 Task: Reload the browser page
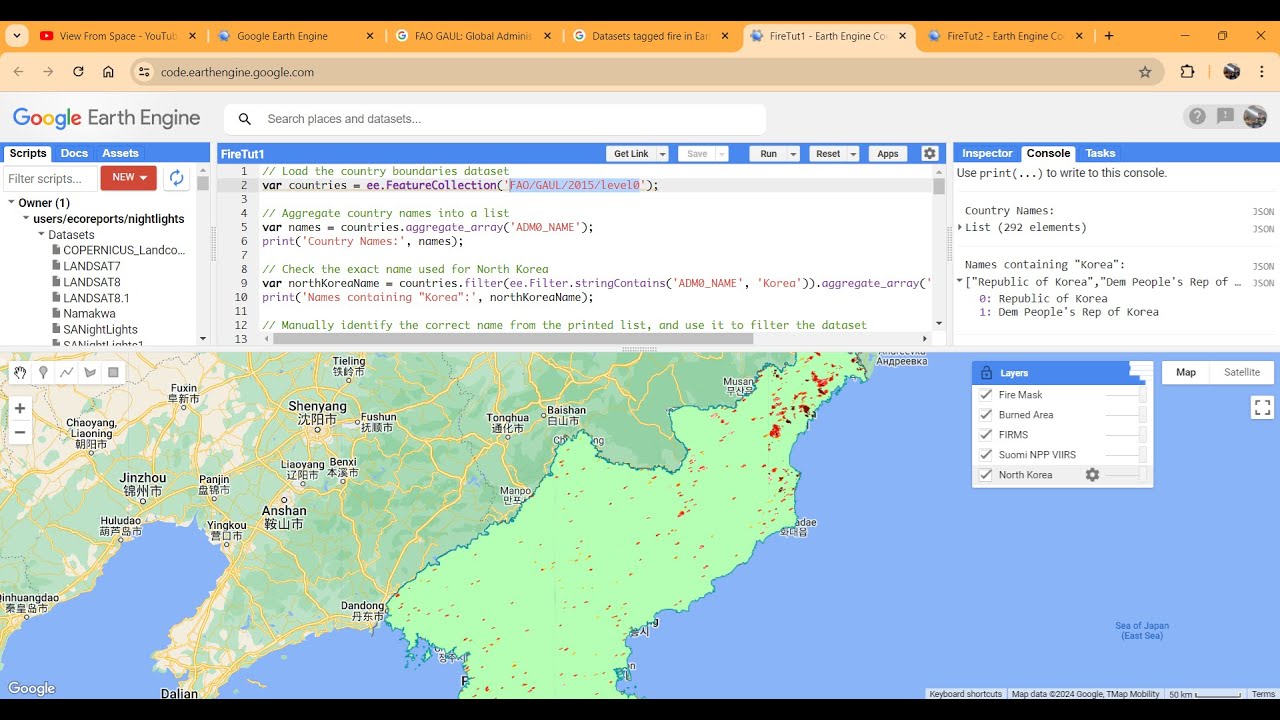(x=78, y=72)
